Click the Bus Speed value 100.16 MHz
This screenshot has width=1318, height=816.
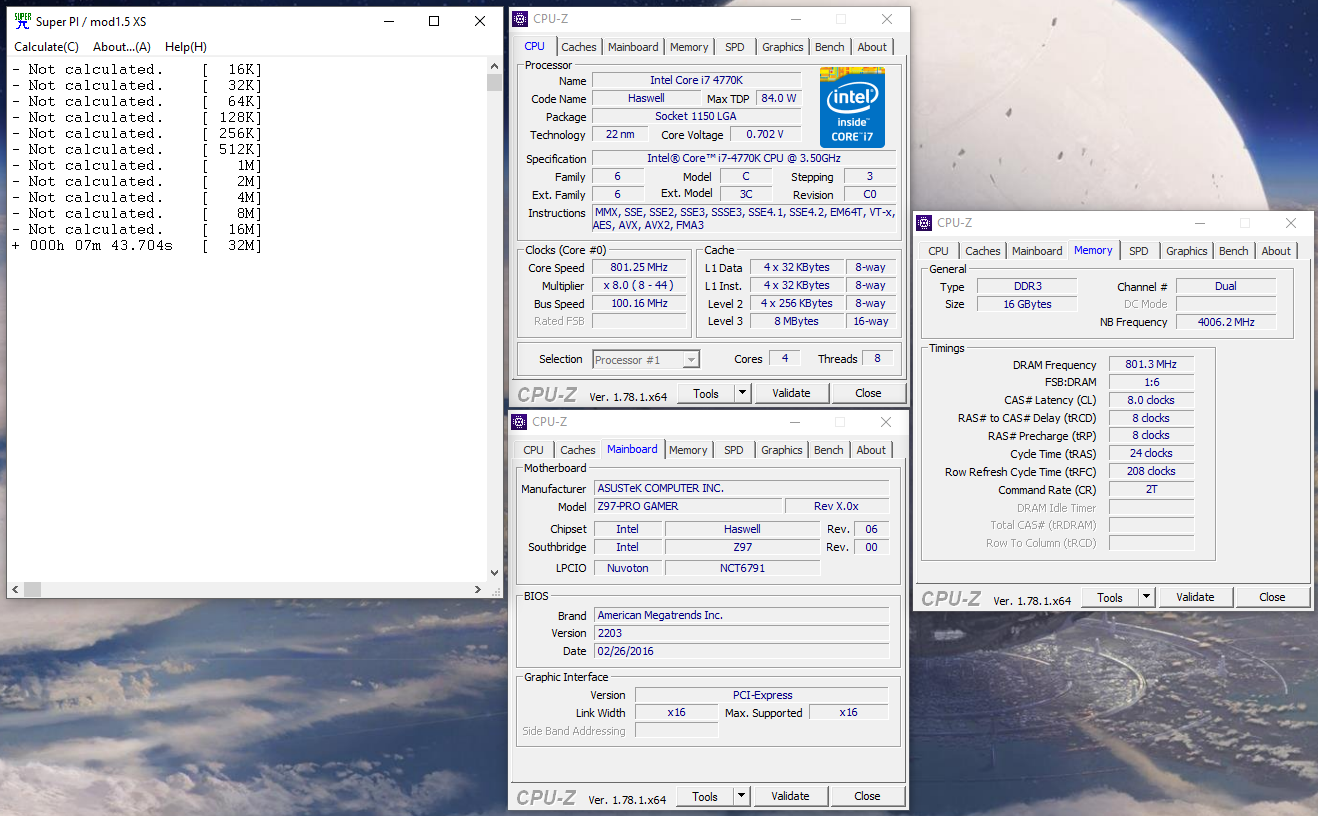coord(638,304)
